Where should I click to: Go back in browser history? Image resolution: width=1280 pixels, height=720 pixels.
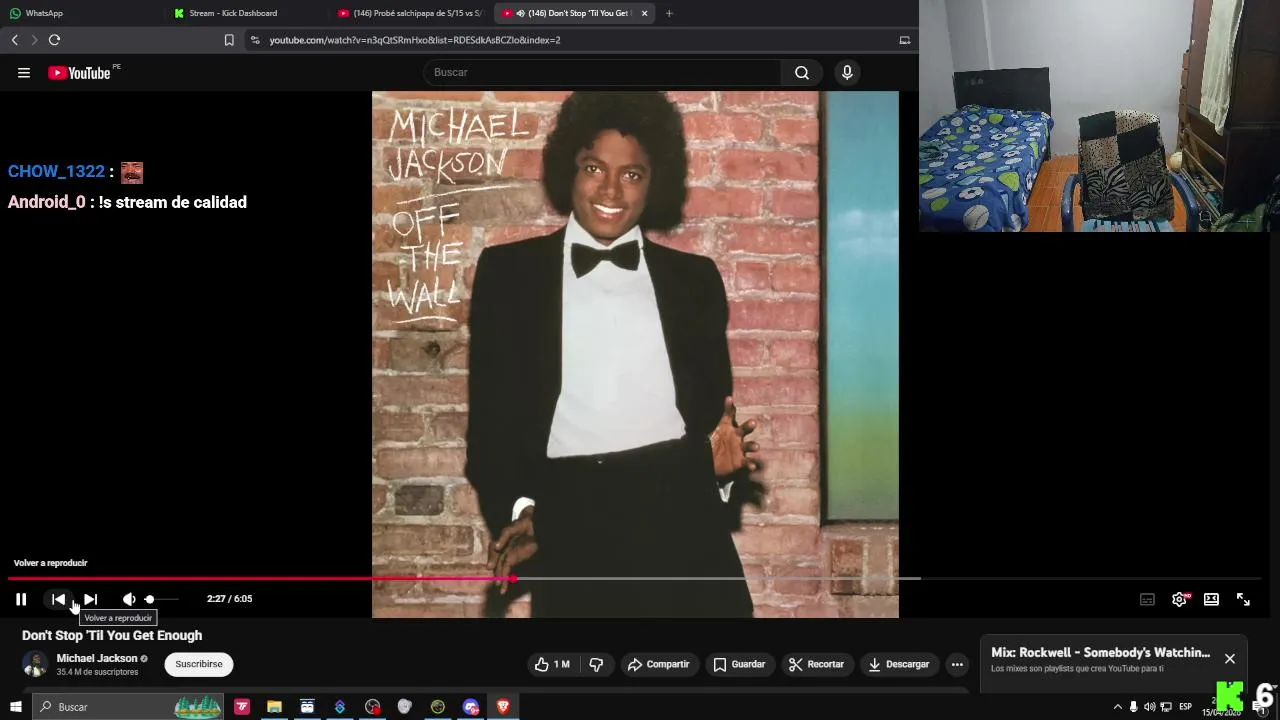coord(14,40)
